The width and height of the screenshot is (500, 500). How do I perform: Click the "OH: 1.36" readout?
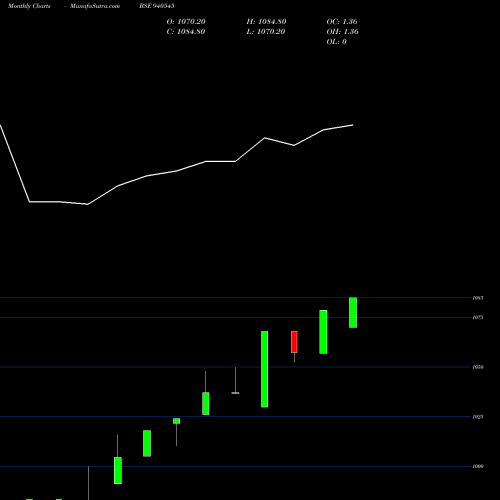(x=342, y=32)
